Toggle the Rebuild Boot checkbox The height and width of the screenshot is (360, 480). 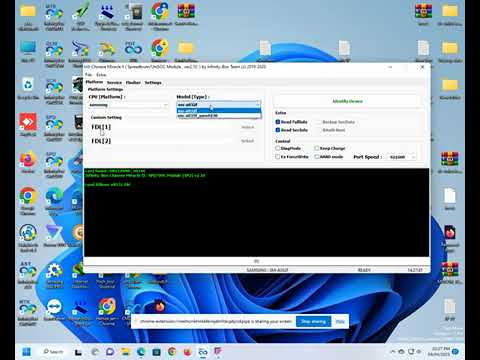coord(319,130)
